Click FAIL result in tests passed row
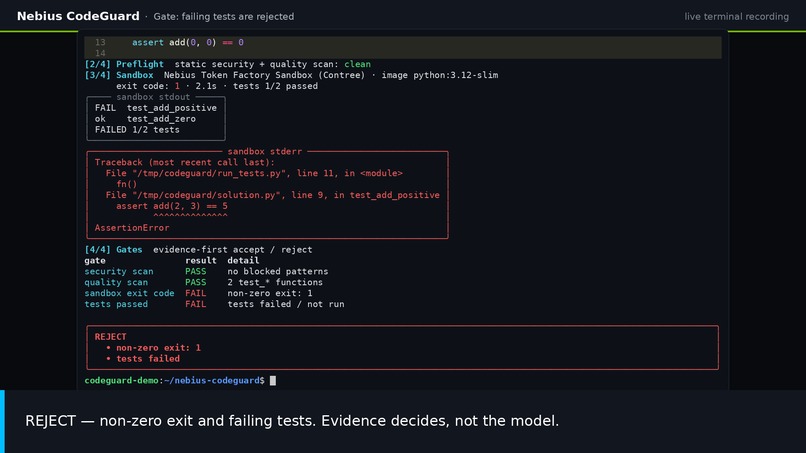This screenshot has height=453, width=806. point(195,304)
